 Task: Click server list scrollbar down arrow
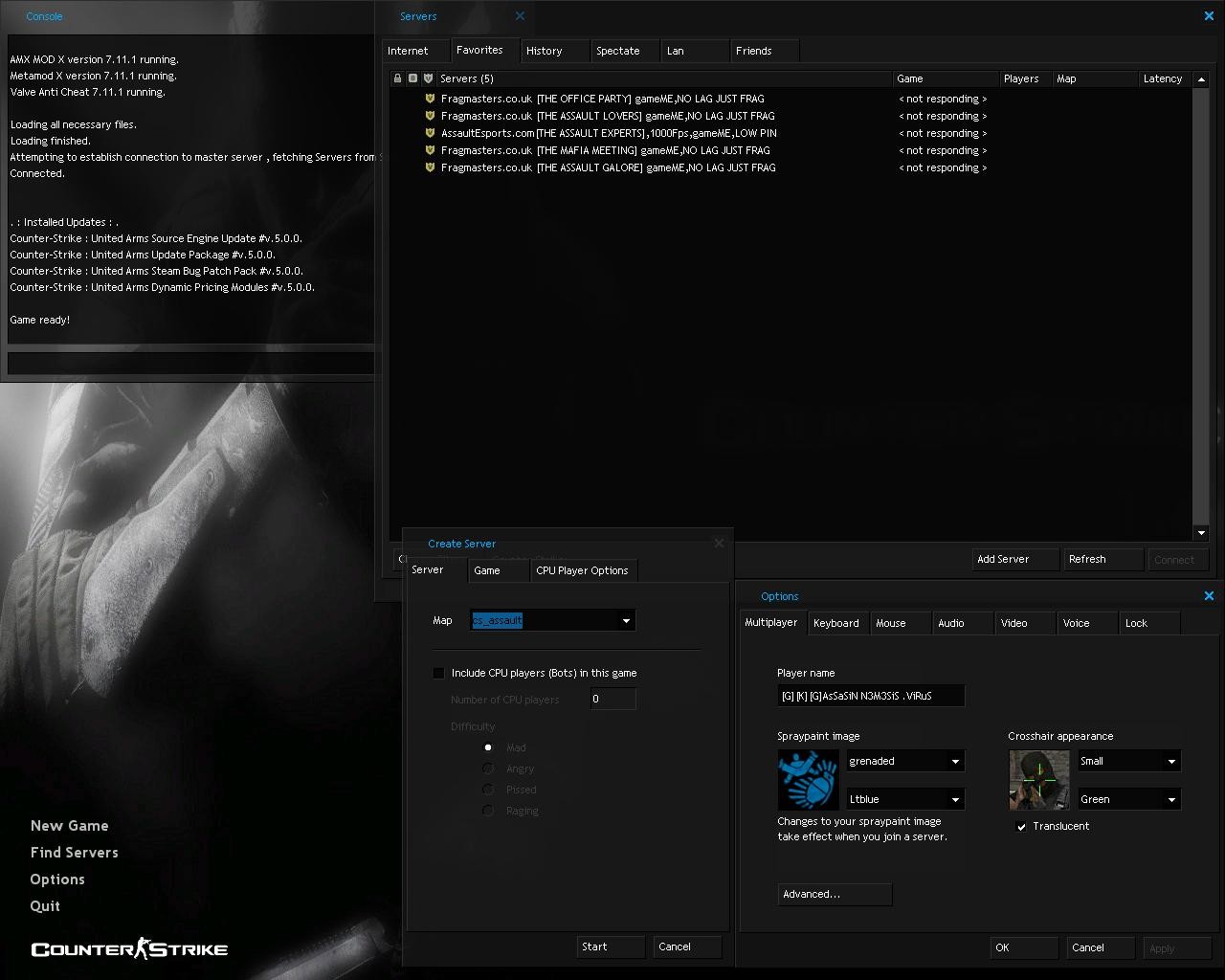[x=1201, y=533]
